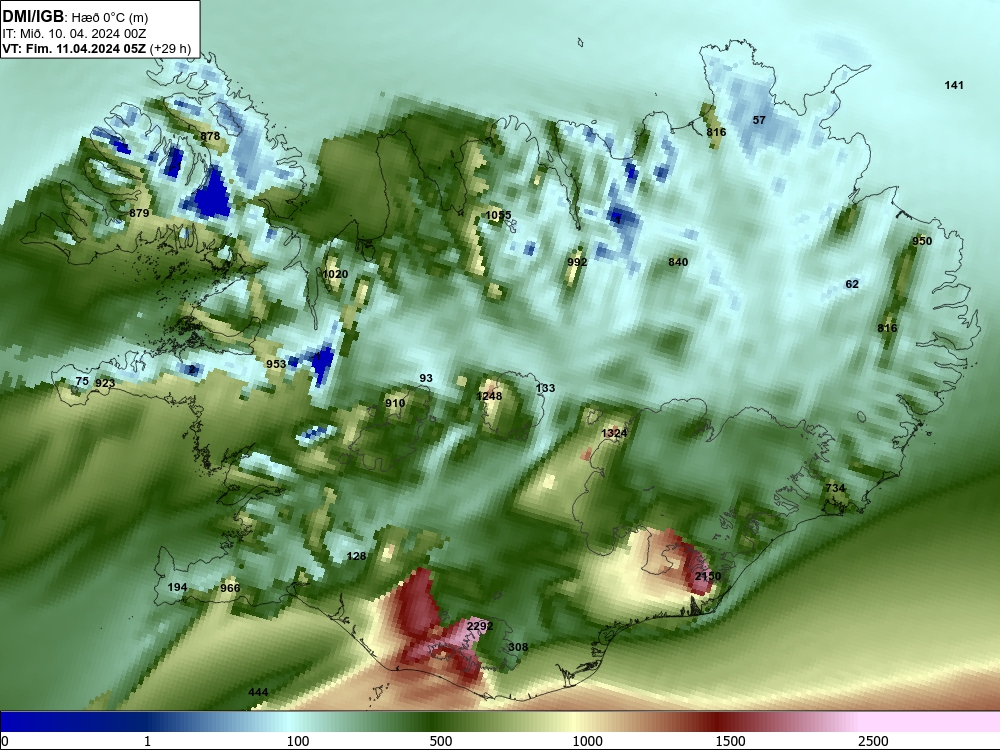Screen dimensions: 1000x750
Task: Click the 840 height value
Action: click(678, 262)
